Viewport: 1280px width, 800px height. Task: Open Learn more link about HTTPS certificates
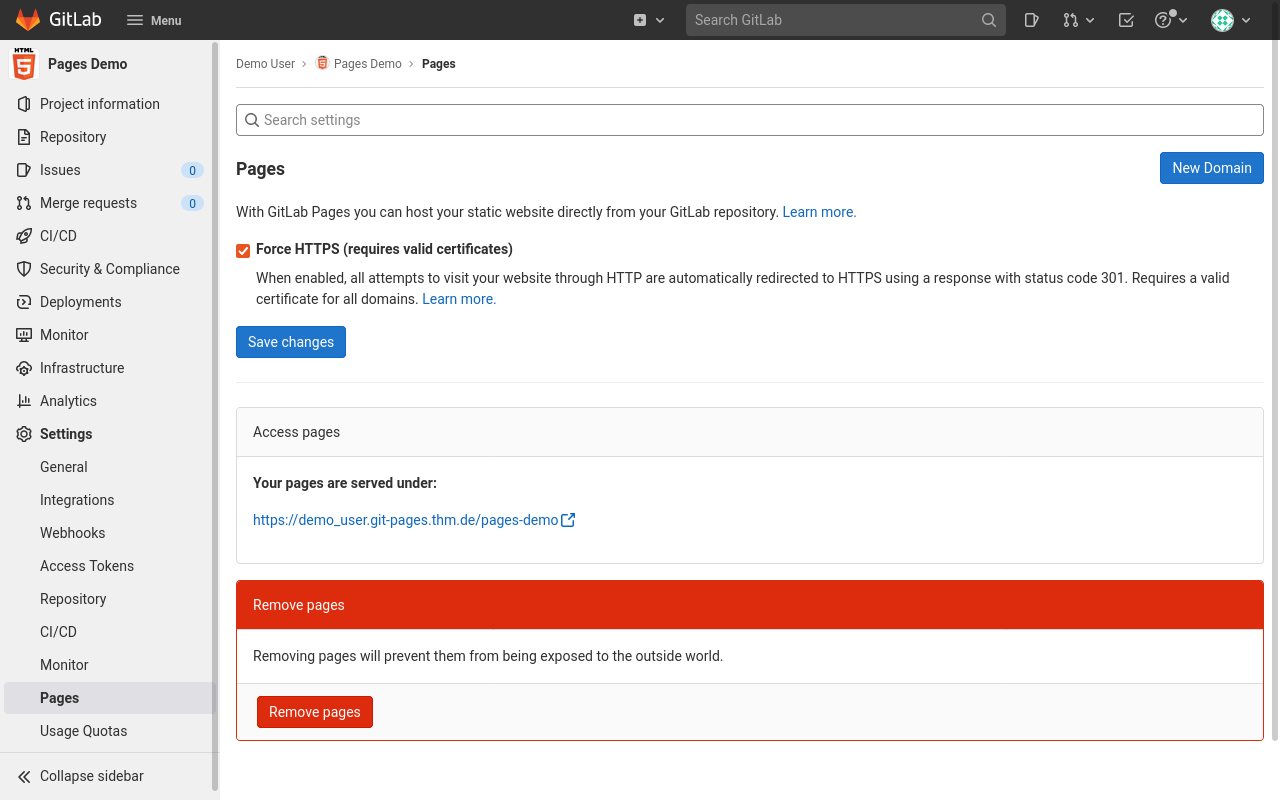click(x=459, y=299)
